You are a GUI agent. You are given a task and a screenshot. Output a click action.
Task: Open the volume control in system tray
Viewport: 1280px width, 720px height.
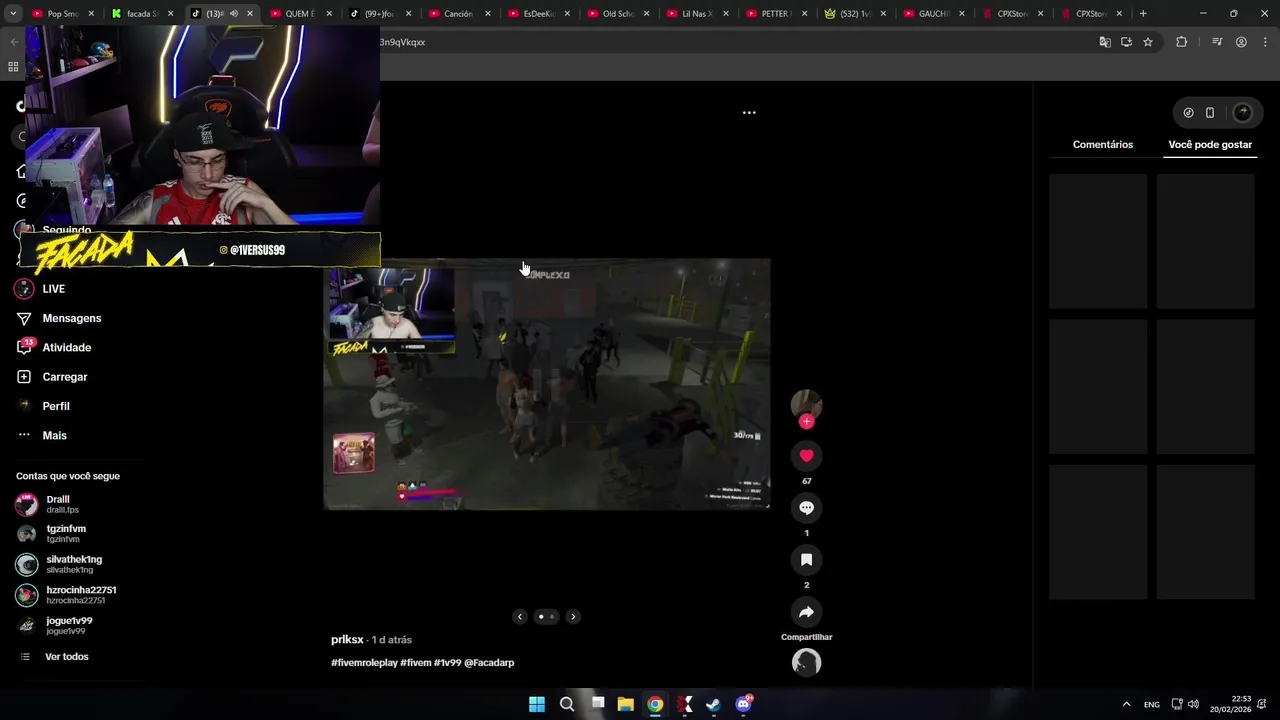(1193, 704)
